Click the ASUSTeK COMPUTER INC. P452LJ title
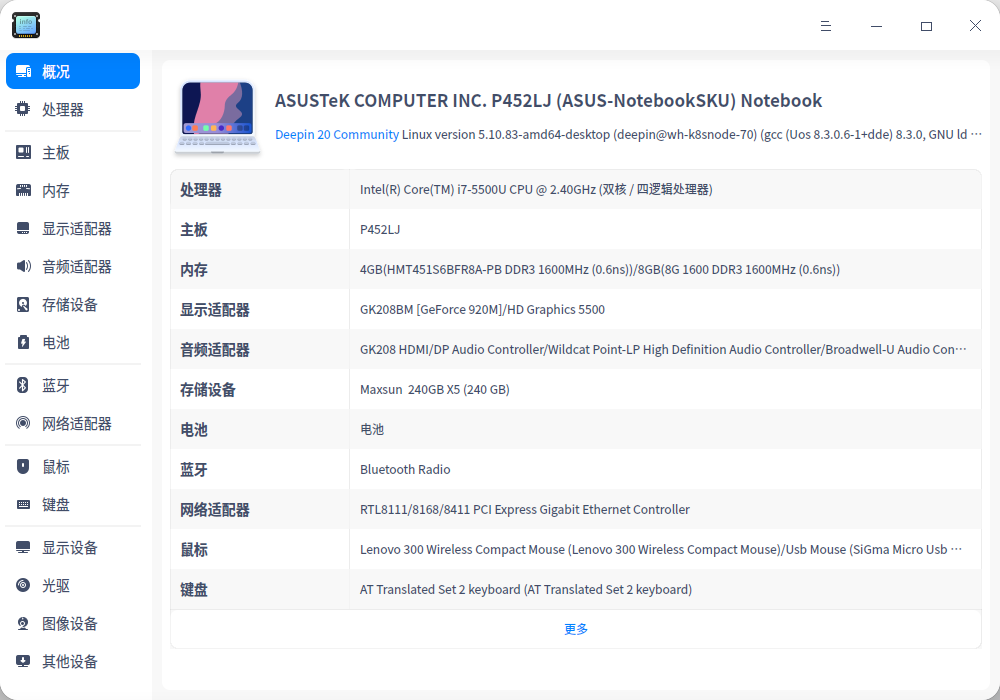This screenshot has width=1000, height=700. (548, 101)
